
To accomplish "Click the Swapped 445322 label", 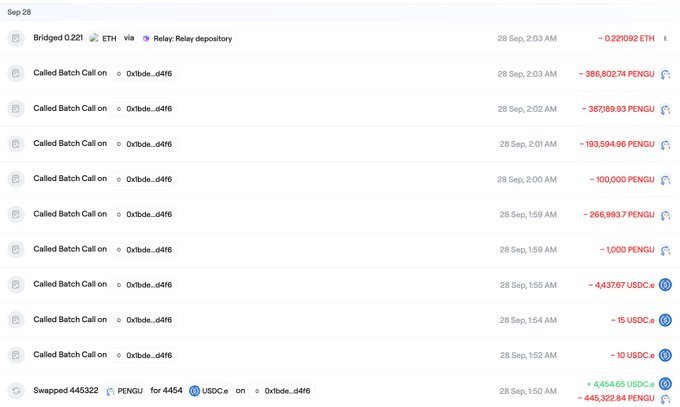I will (x=66, y=391).
